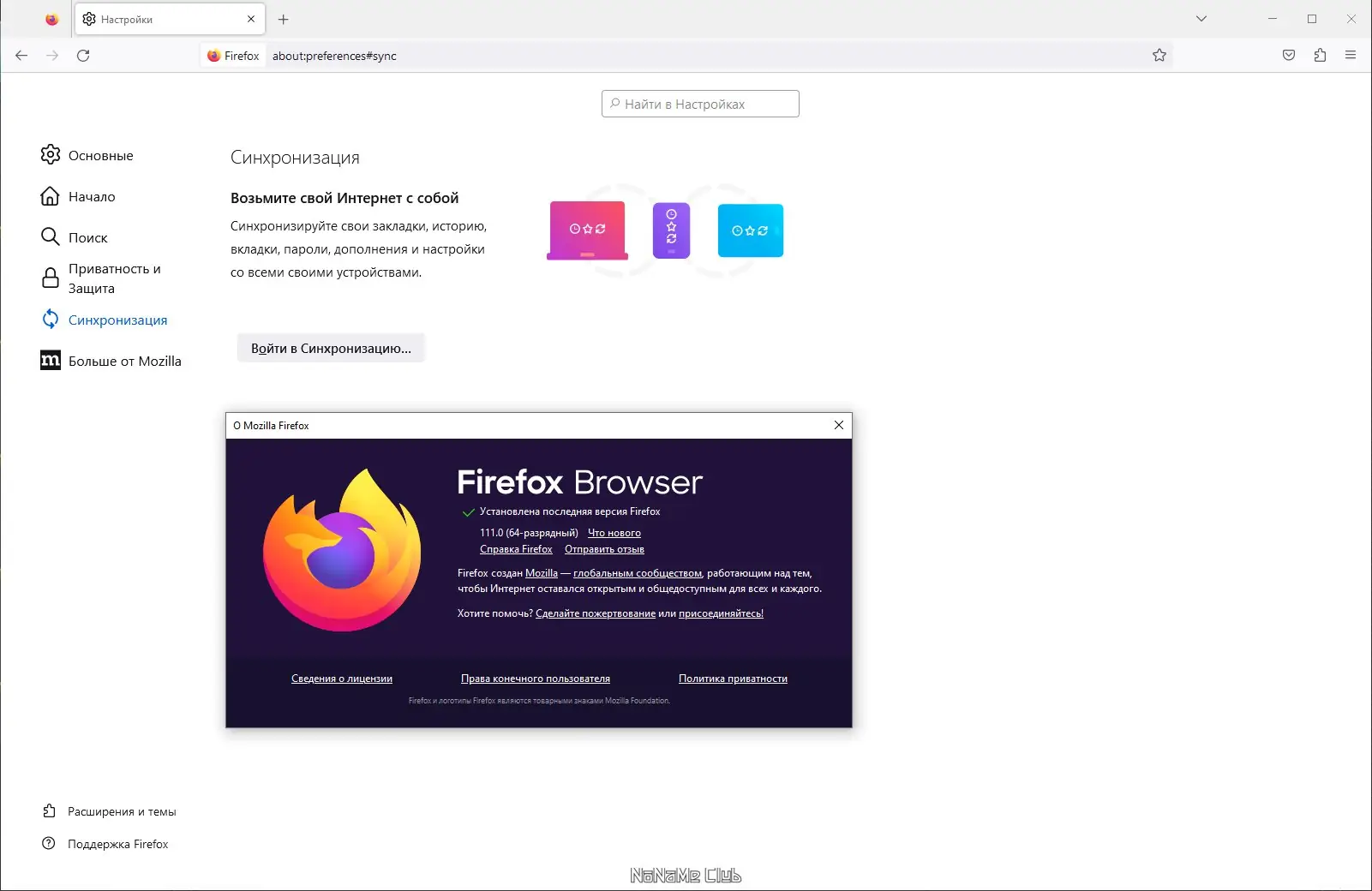Viewport: 1372px width, 891px height.
Task: Close the Настройки tab
Action: coord(251,19)
